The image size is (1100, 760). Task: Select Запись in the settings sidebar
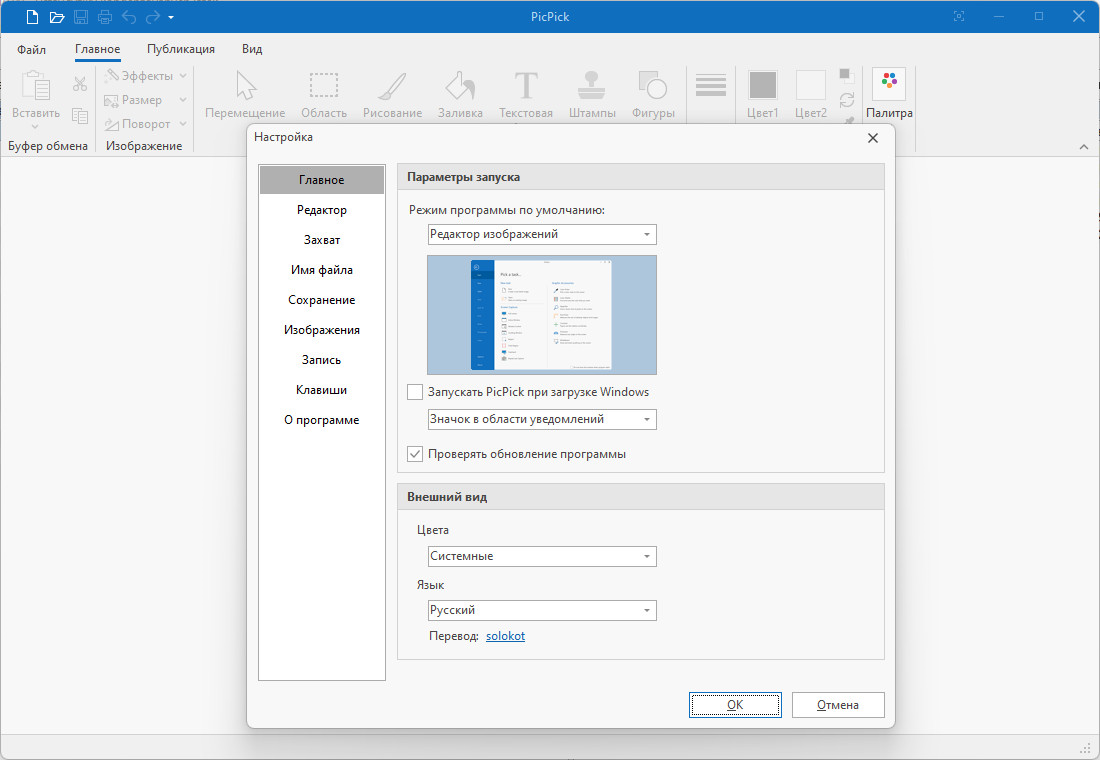(322, 360)
